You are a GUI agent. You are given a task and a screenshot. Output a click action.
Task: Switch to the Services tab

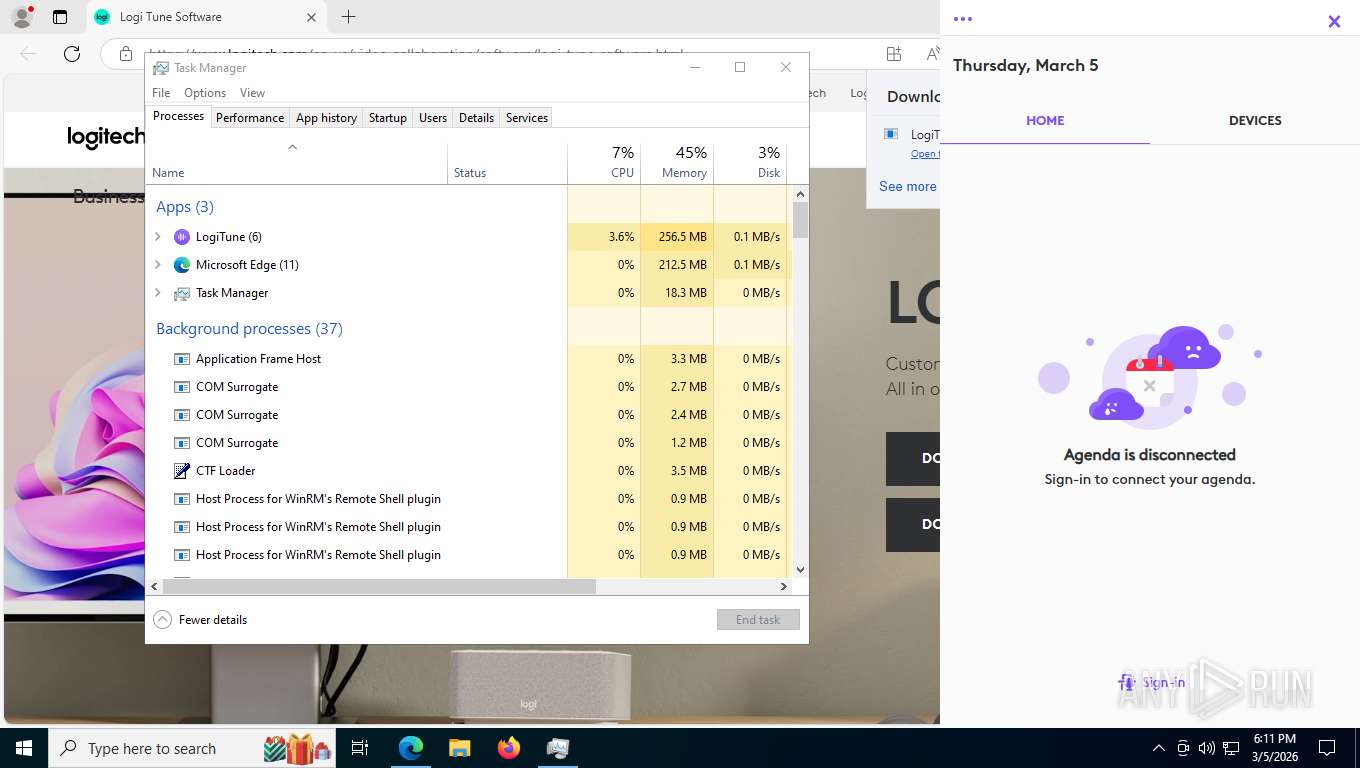[x=527, y=118]
